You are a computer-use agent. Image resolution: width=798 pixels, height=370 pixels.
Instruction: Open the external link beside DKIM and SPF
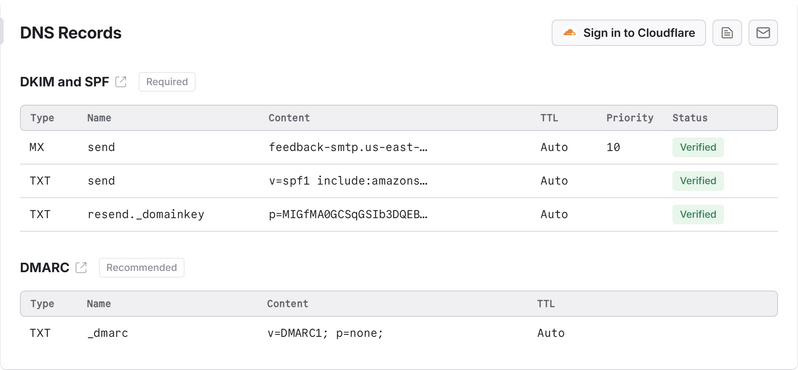[x=121, y=81]
